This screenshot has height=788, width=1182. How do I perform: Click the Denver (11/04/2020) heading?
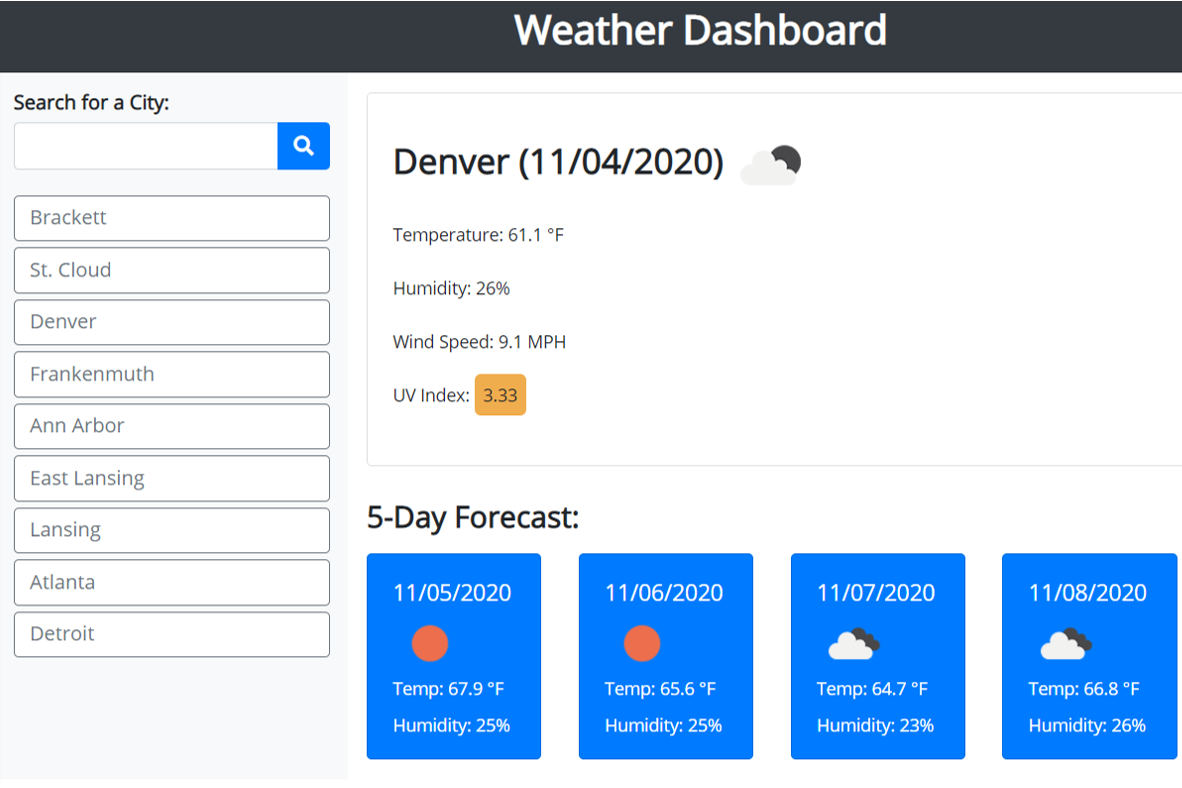[558, 162]
